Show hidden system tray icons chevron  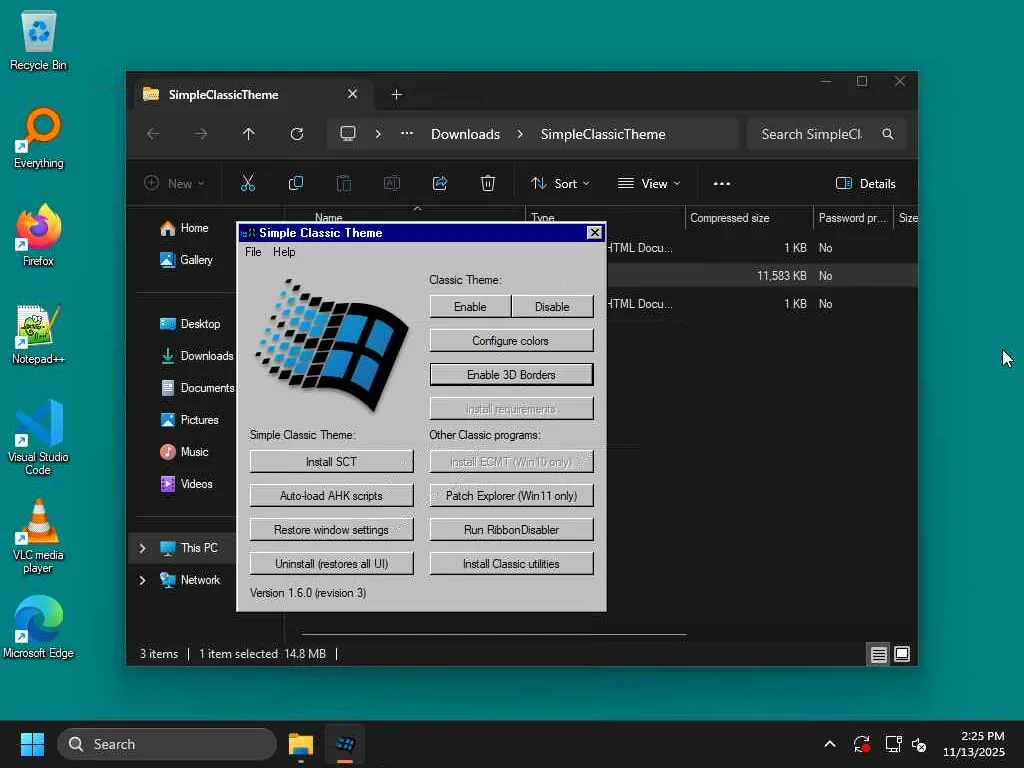tap(829, 744)
